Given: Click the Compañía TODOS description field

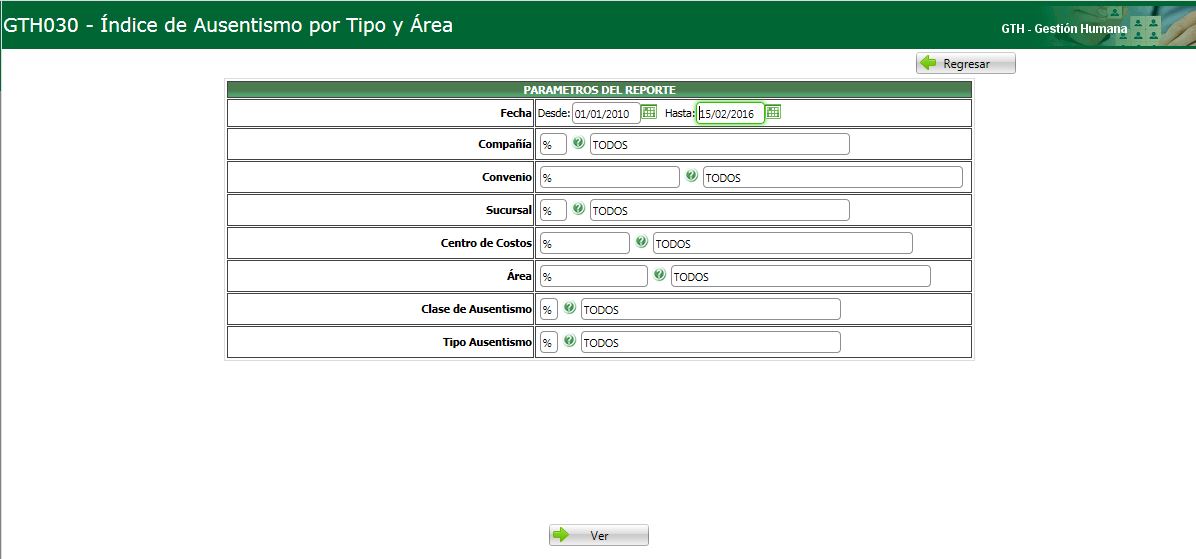Looking at the screenshot, I should pyautogui.click(x=719, y=144).
